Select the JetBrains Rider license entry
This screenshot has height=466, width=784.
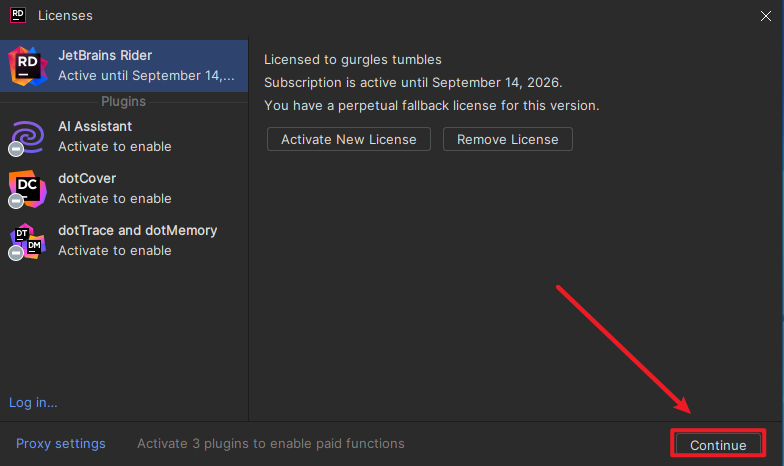pos(124,66)
